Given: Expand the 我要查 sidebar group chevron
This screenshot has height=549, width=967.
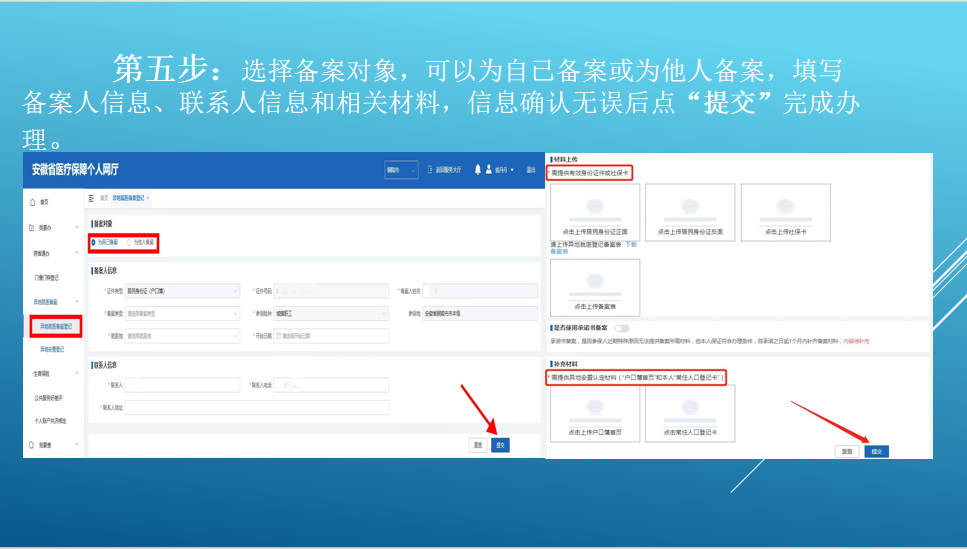Looking at the screenshot, I should (76, 445).
